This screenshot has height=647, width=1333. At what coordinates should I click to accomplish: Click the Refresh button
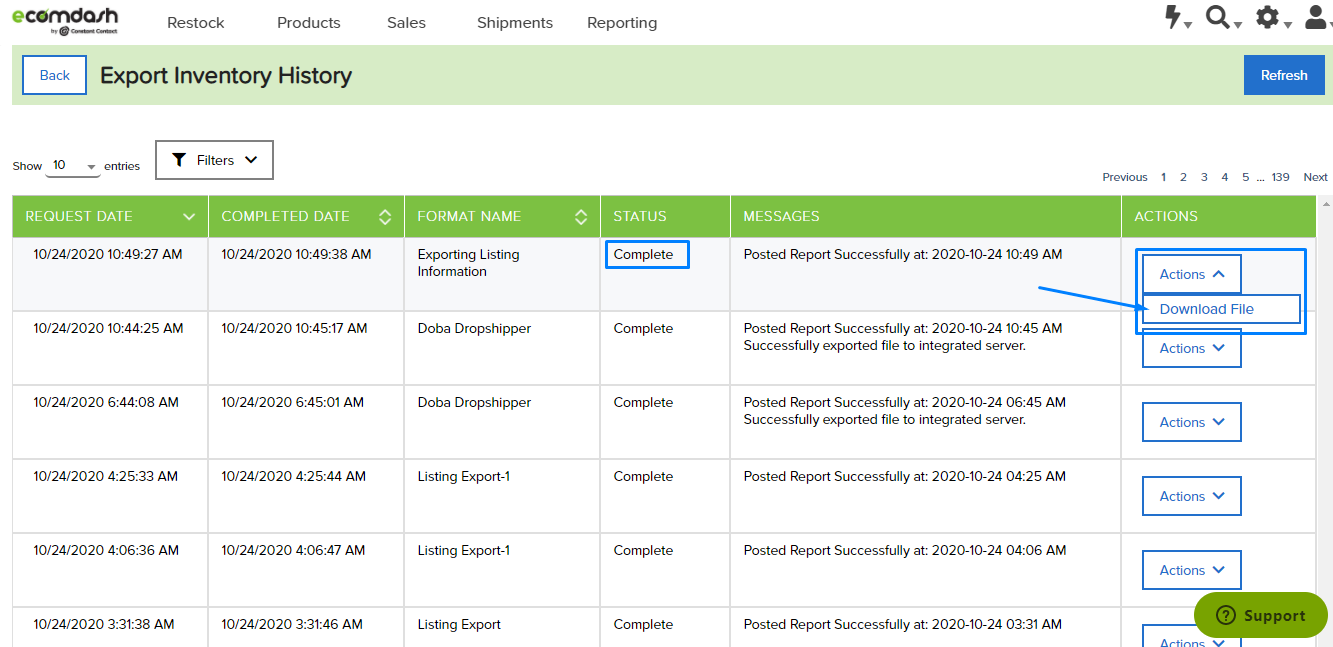coord(1284,75)
